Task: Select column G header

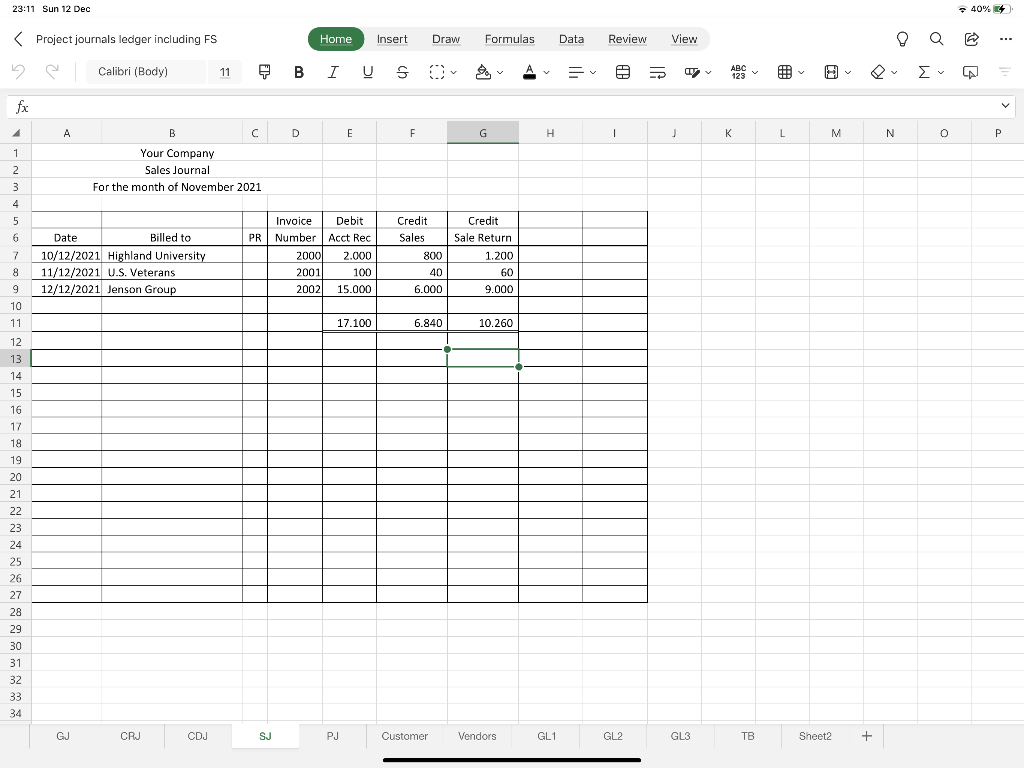Action: [483, 133]
